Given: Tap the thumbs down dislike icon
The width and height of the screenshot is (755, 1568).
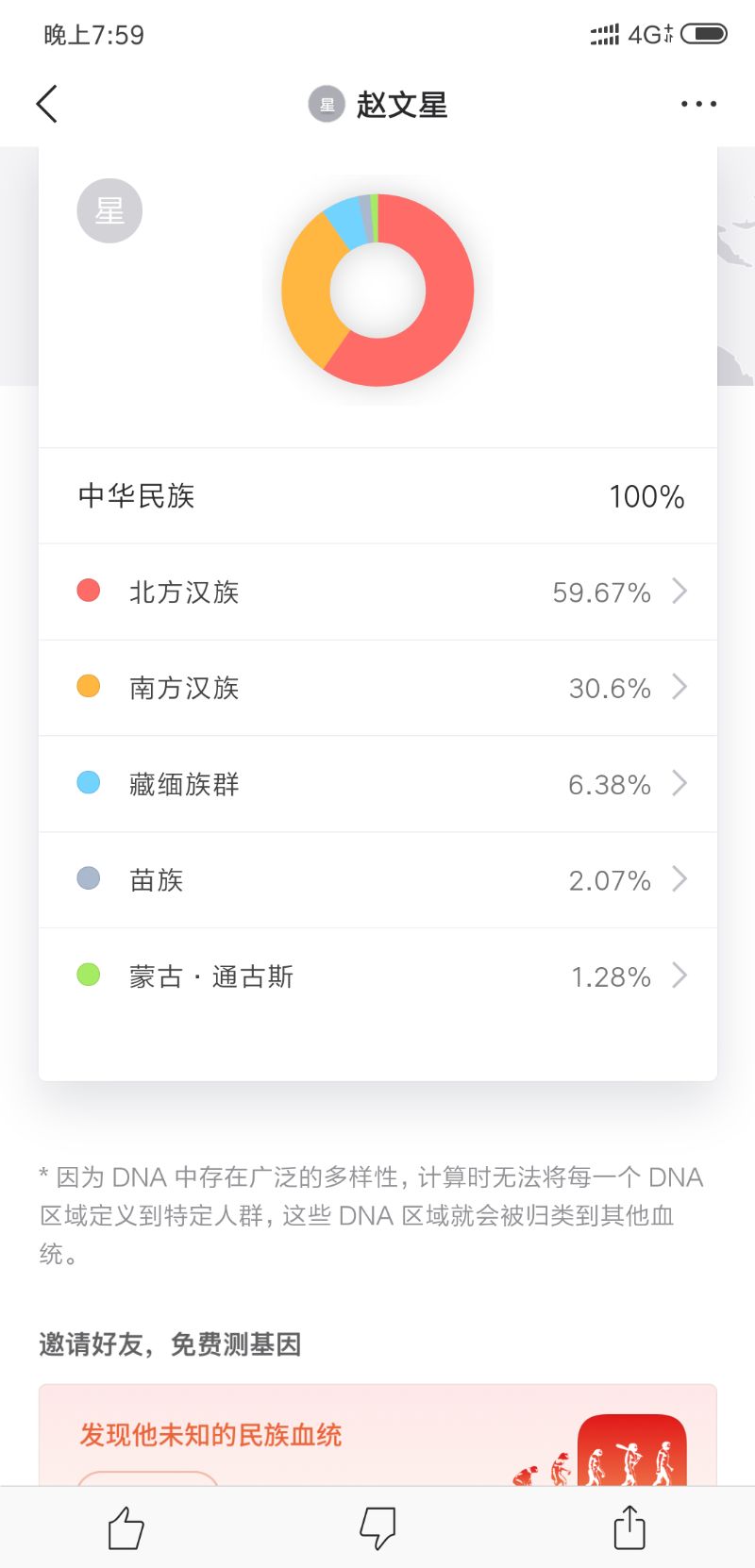Looking at the screenshot, I should 377,1526.
